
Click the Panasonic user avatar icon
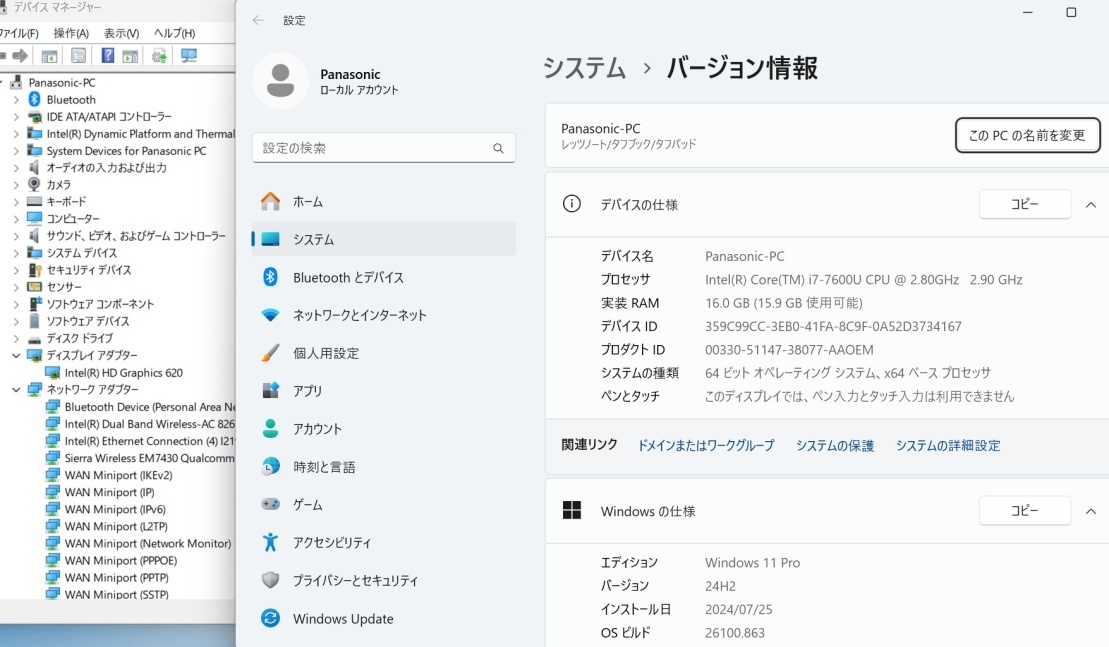coord(280,81)
